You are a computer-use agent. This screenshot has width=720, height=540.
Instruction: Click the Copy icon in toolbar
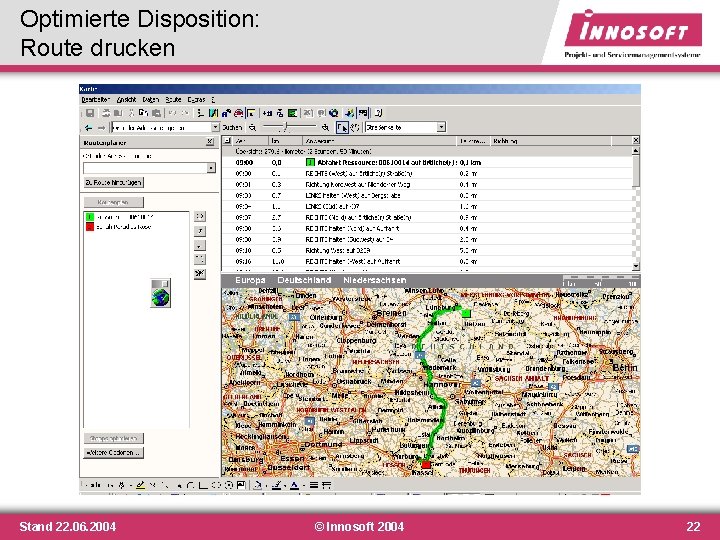tap(143, 113)
